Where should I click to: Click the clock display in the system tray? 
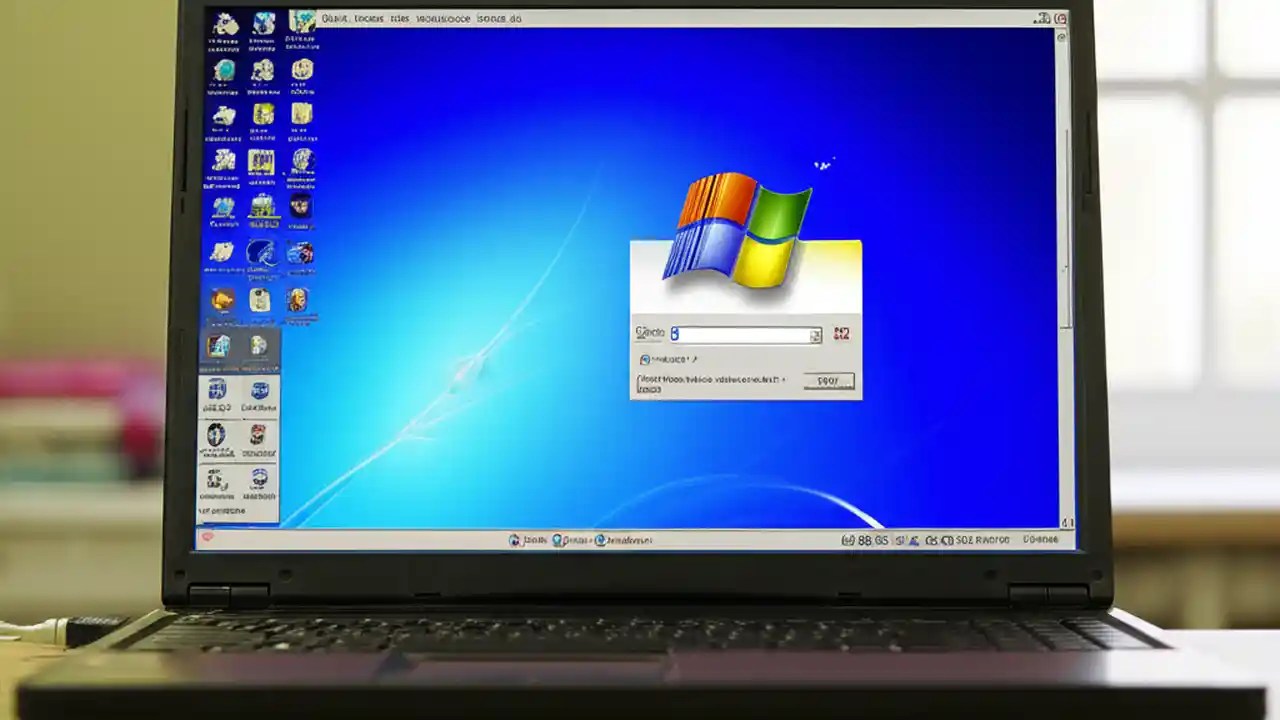coord(1040,538)
